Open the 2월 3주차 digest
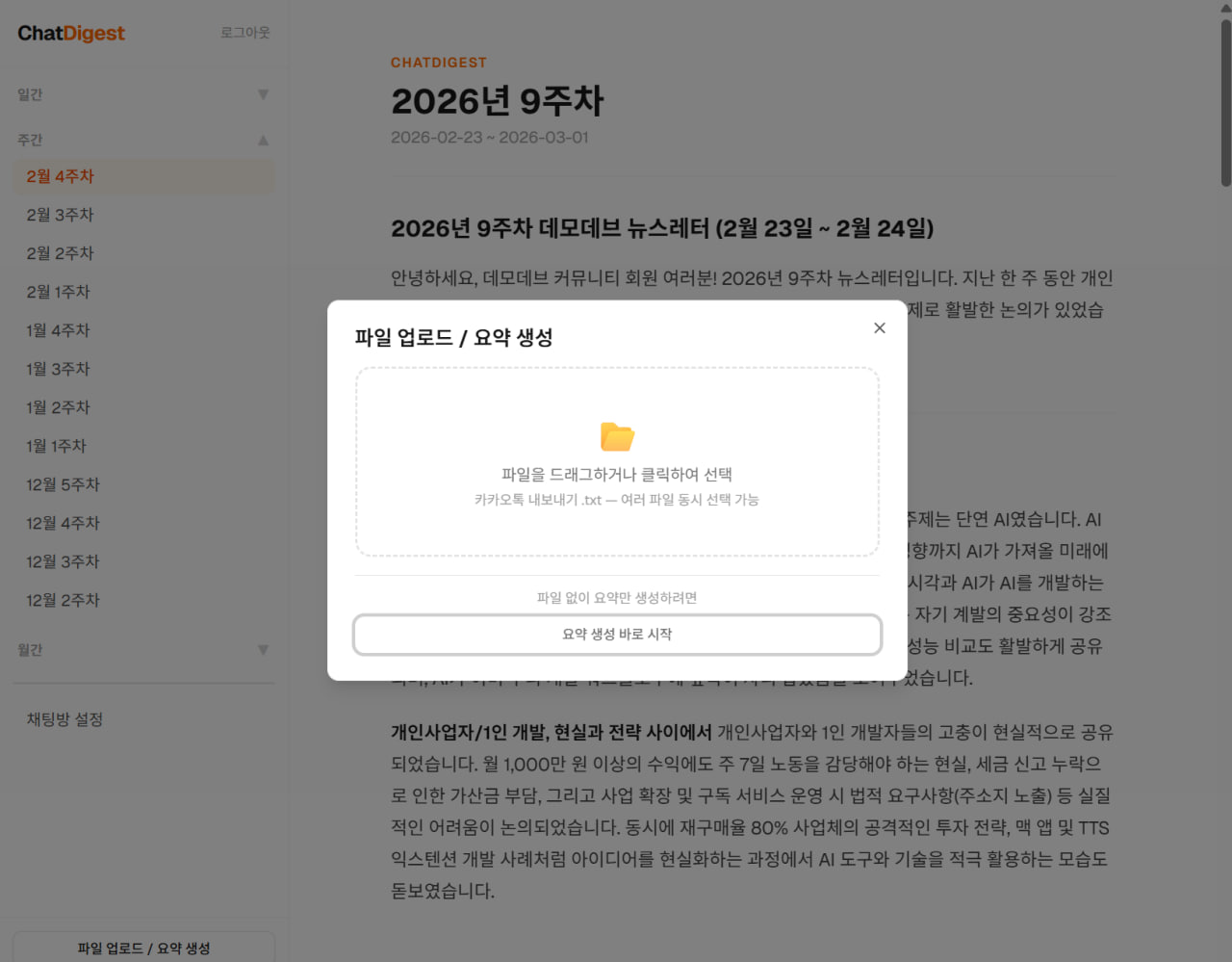This screenshot has width=1232, height=962. point(60,215)
